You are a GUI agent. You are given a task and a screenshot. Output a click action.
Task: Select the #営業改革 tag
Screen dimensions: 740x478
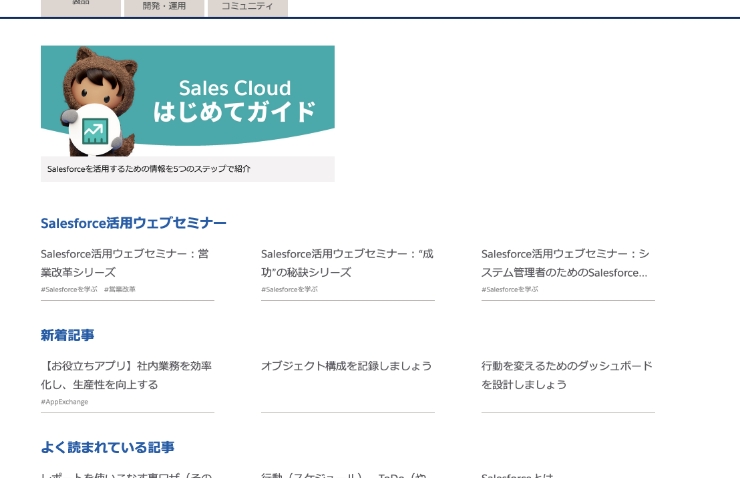(x=120, y=289)
